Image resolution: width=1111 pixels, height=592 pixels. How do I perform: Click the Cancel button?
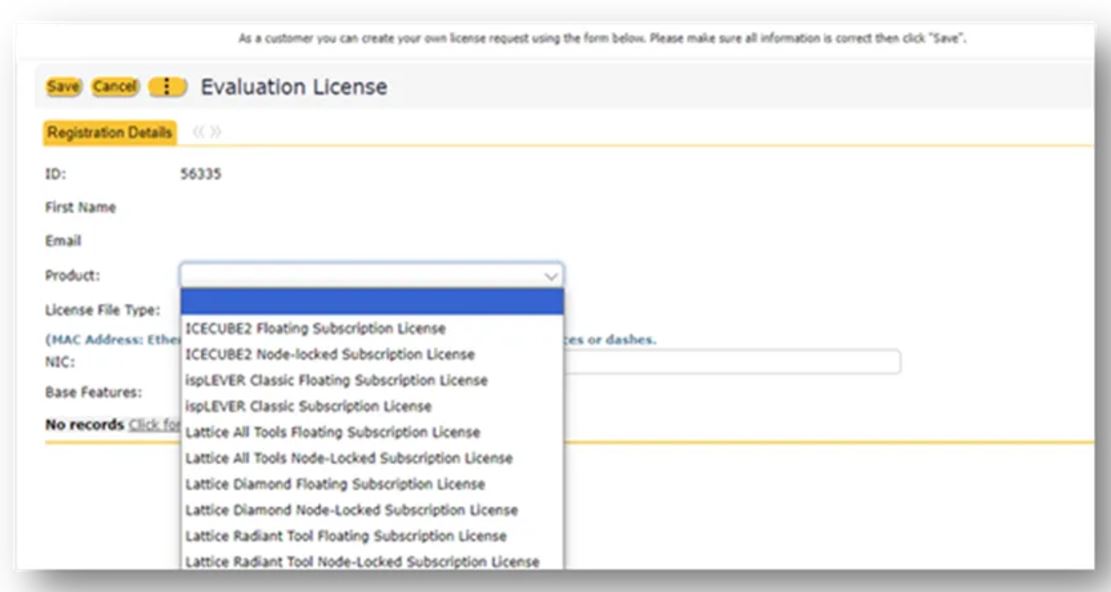point(115,86)
